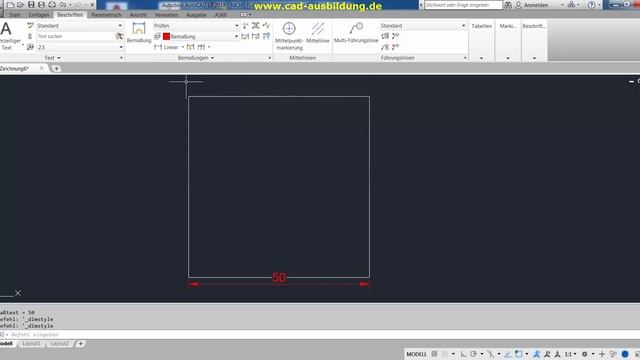Select the multiline Text tool (large A)
640x360 pixels.
point(6,29)
